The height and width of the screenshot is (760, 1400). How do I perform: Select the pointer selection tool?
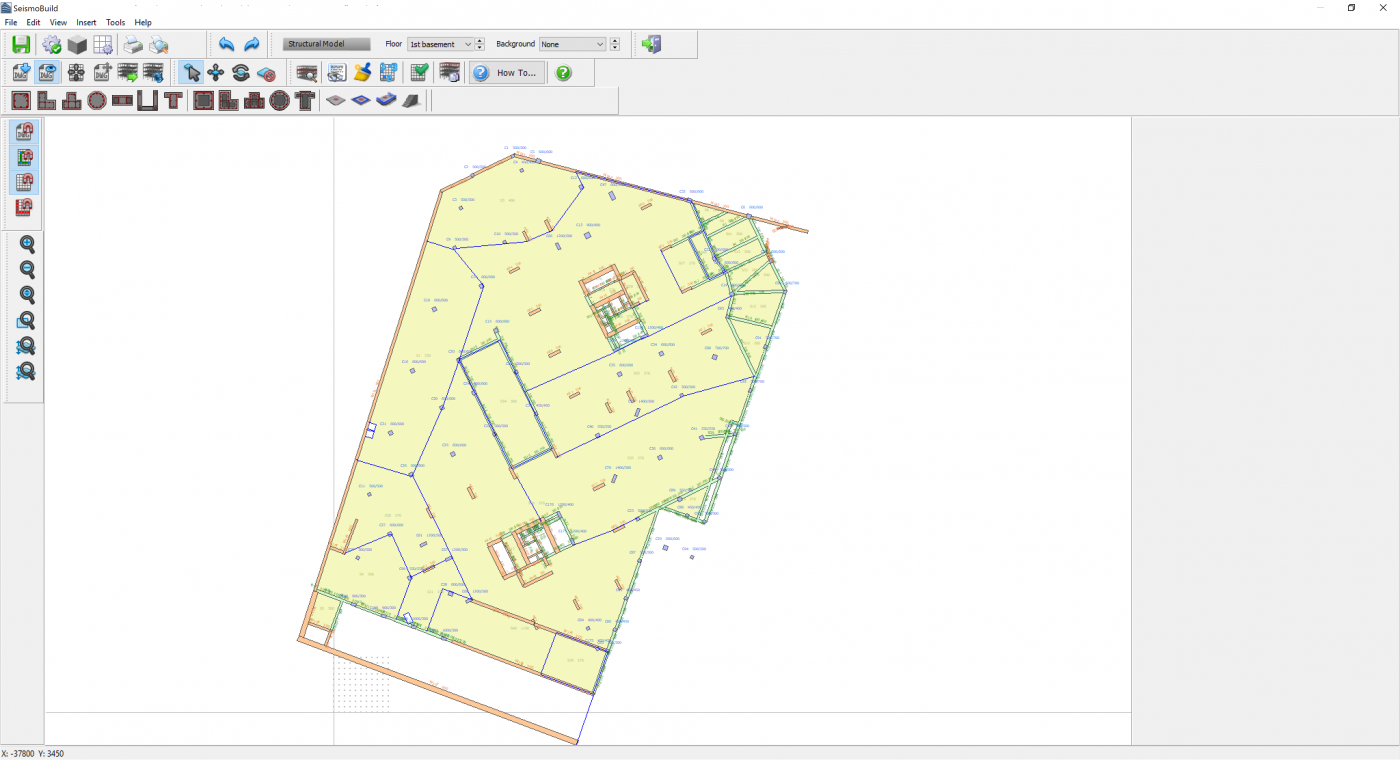(190, 72)
